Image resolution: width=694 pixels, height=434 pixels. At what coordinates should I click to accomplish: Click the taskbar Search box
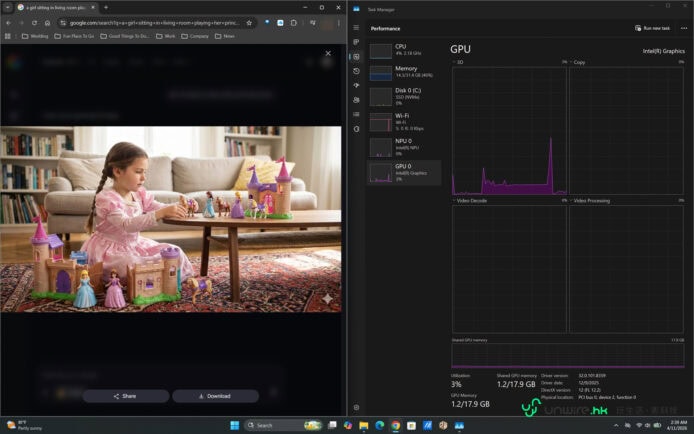click(x=282, y=425)
